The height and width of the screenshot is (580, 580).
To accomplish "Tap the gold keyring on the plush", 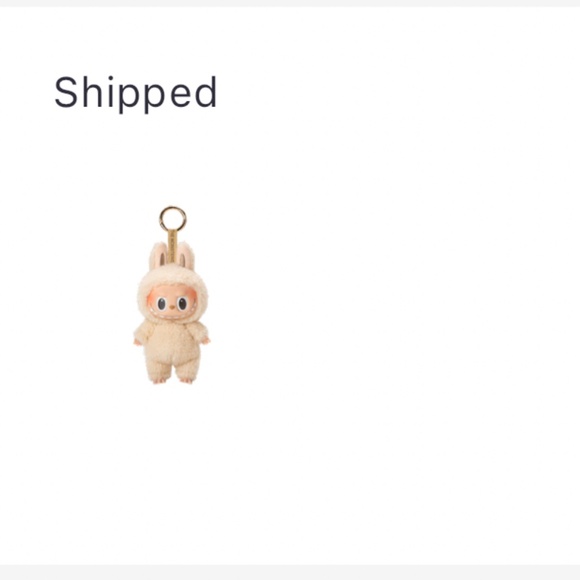I will 173,219.
